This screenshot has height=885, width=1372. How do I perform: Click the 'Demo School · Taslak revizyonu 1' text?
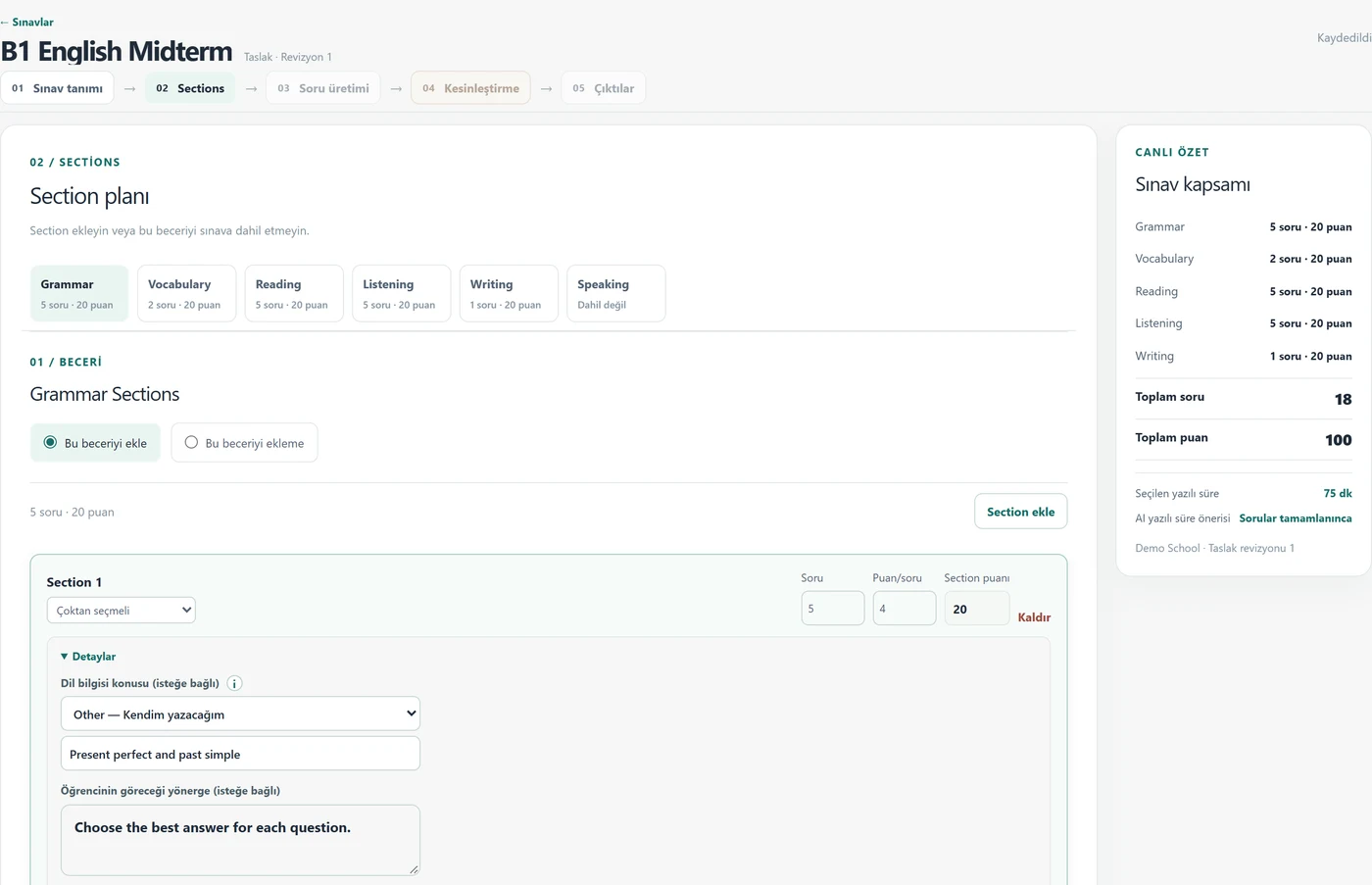click(1214, 548)
